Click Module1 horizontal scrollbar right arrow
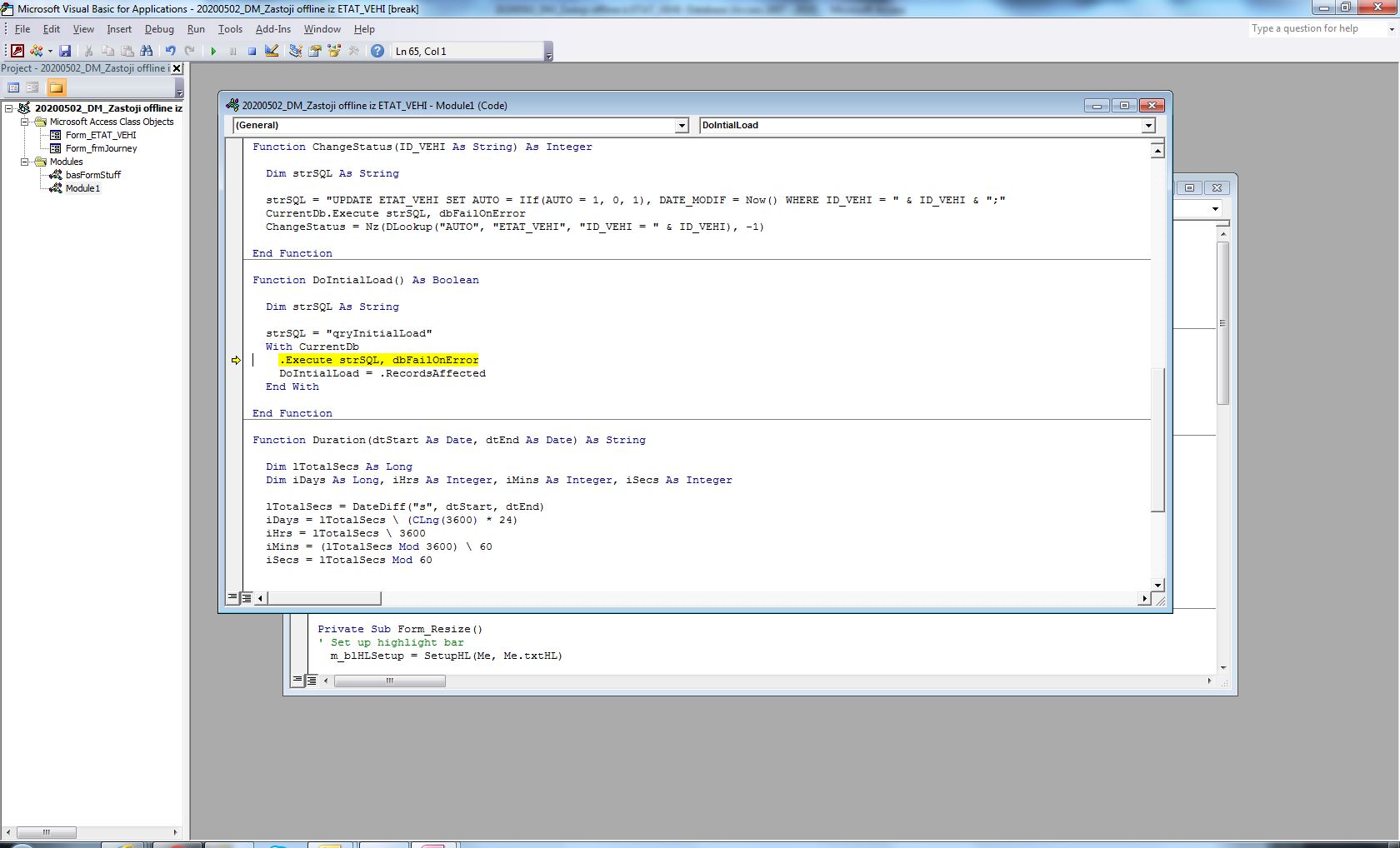The width and height of the screenshot is (1400, 848). pos(1144,598)
